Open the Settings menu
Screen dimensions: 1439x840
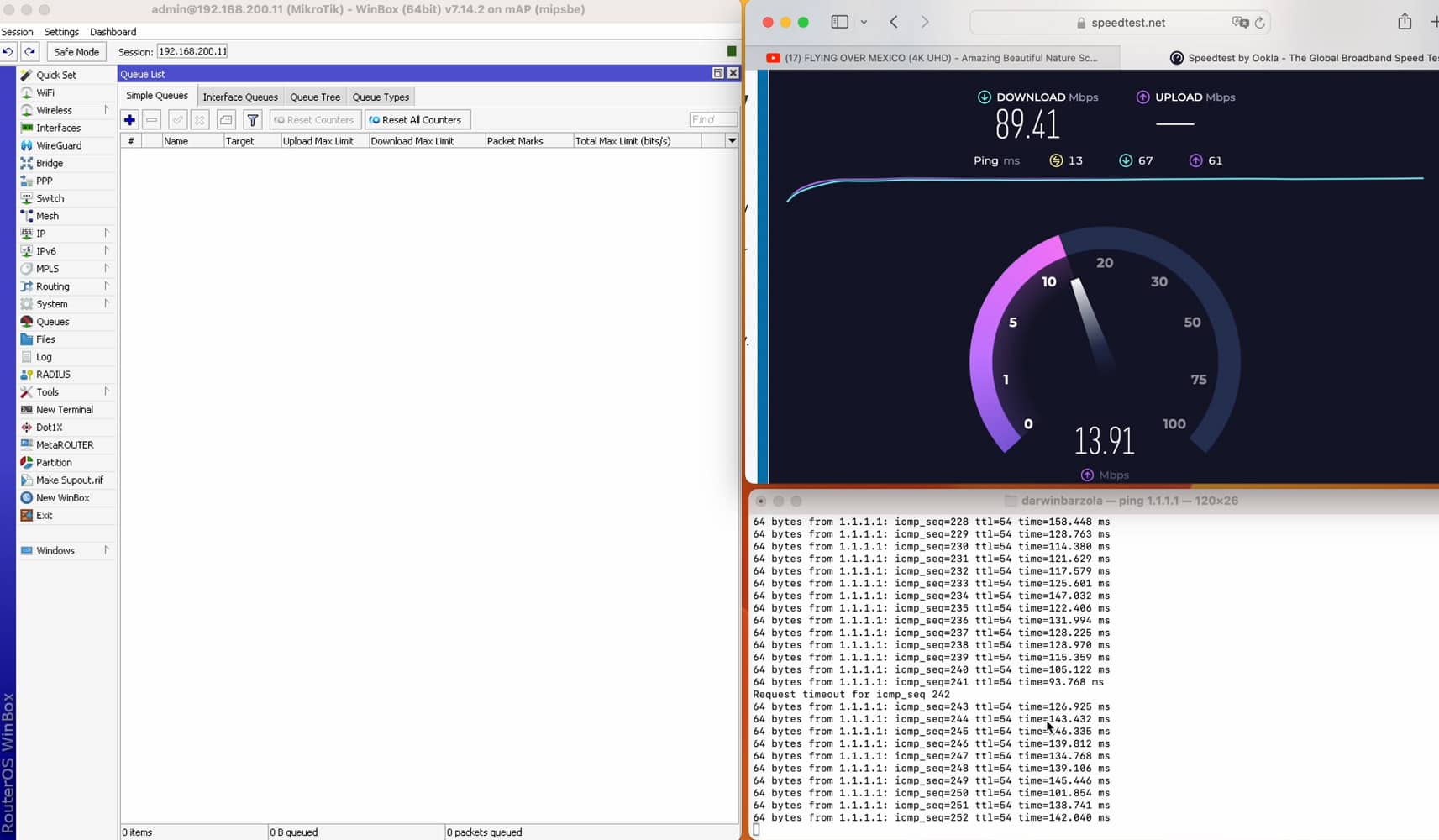[x=61, y=32]
